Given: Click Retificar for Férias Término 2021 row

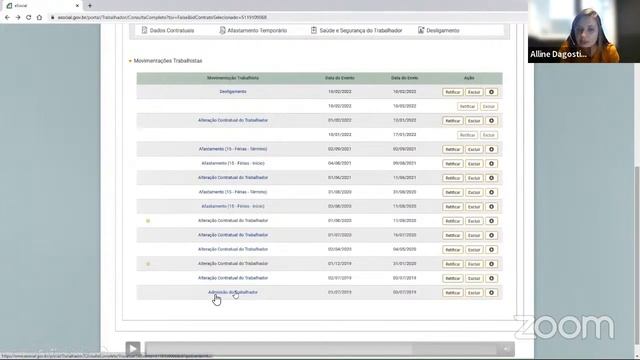Looking at the screenshot, I should (453, 149).
